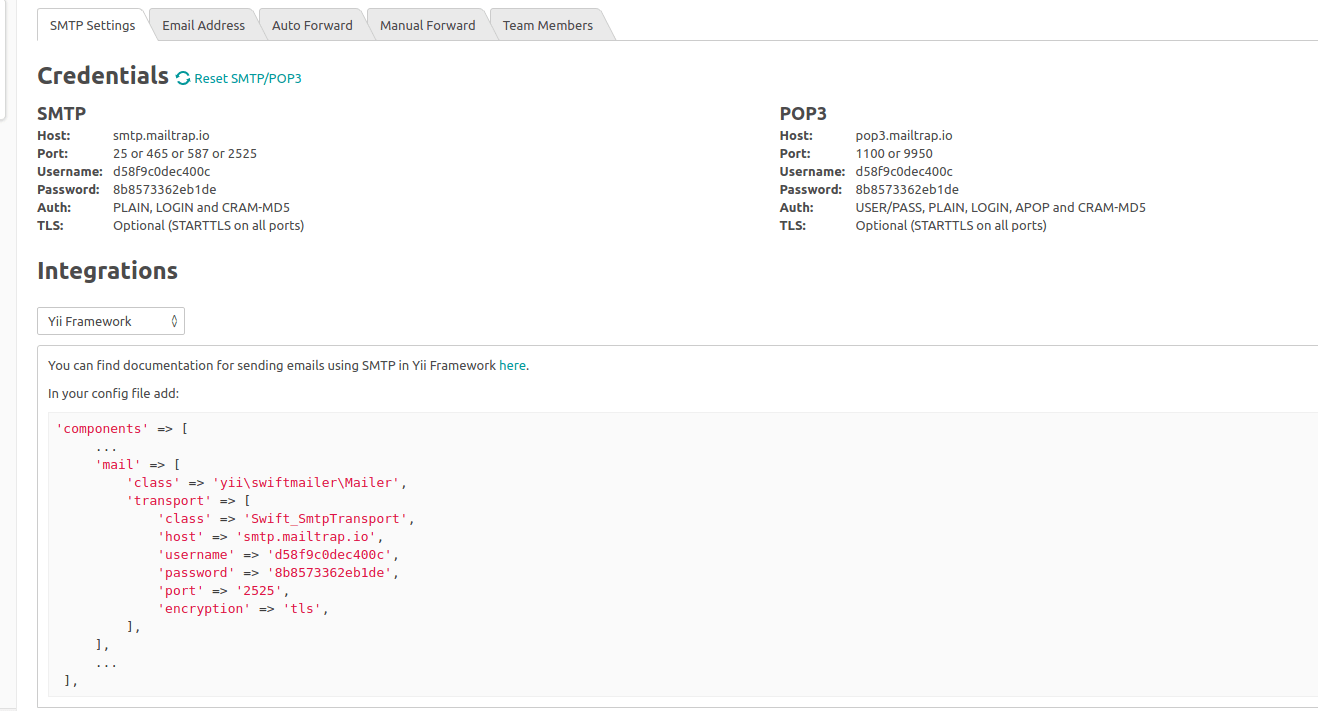
Task: Click the SMTP username d58f9c0dec400c
Action: tap(161, 171)
